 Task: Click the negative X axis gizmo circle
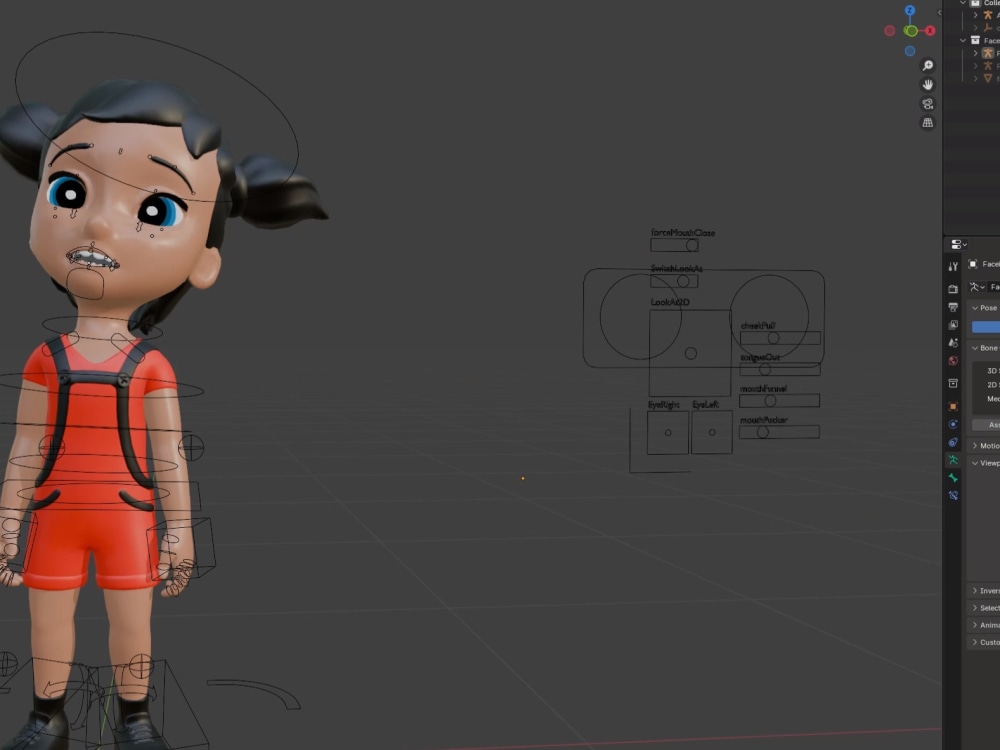click(x=890, y=31)
